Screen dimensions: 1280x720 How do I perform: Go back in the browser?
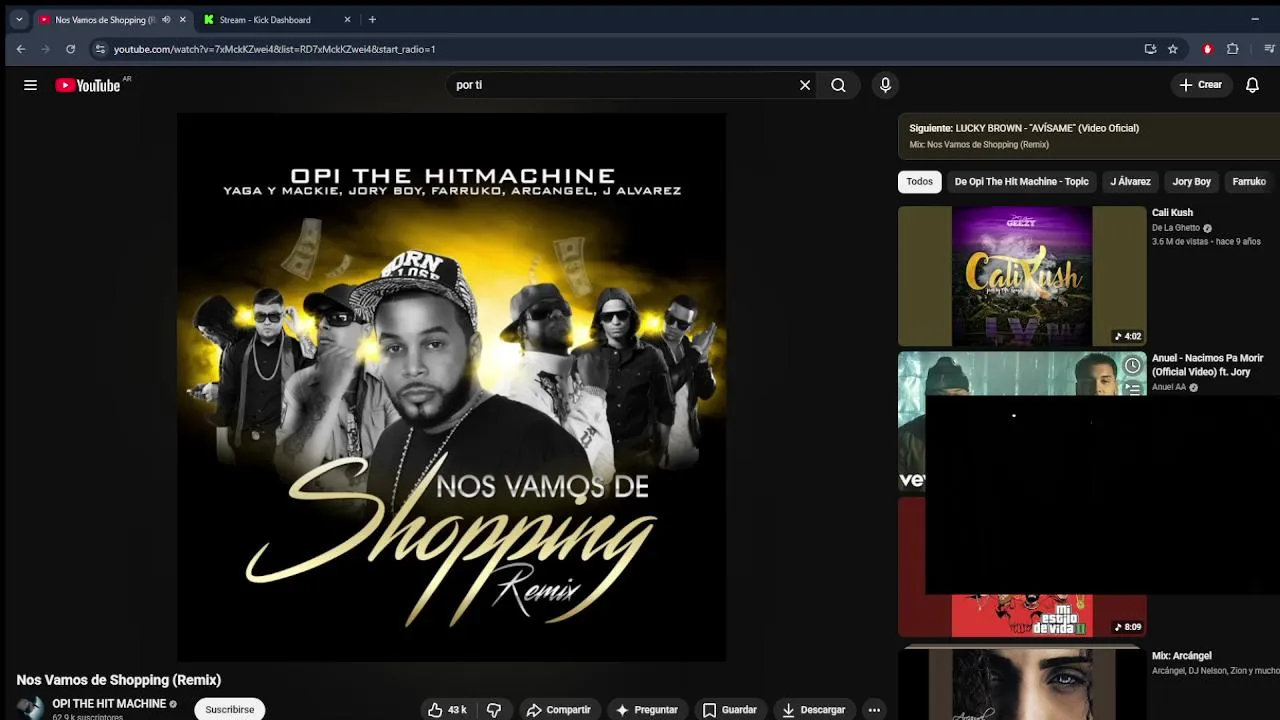point(21,49)
